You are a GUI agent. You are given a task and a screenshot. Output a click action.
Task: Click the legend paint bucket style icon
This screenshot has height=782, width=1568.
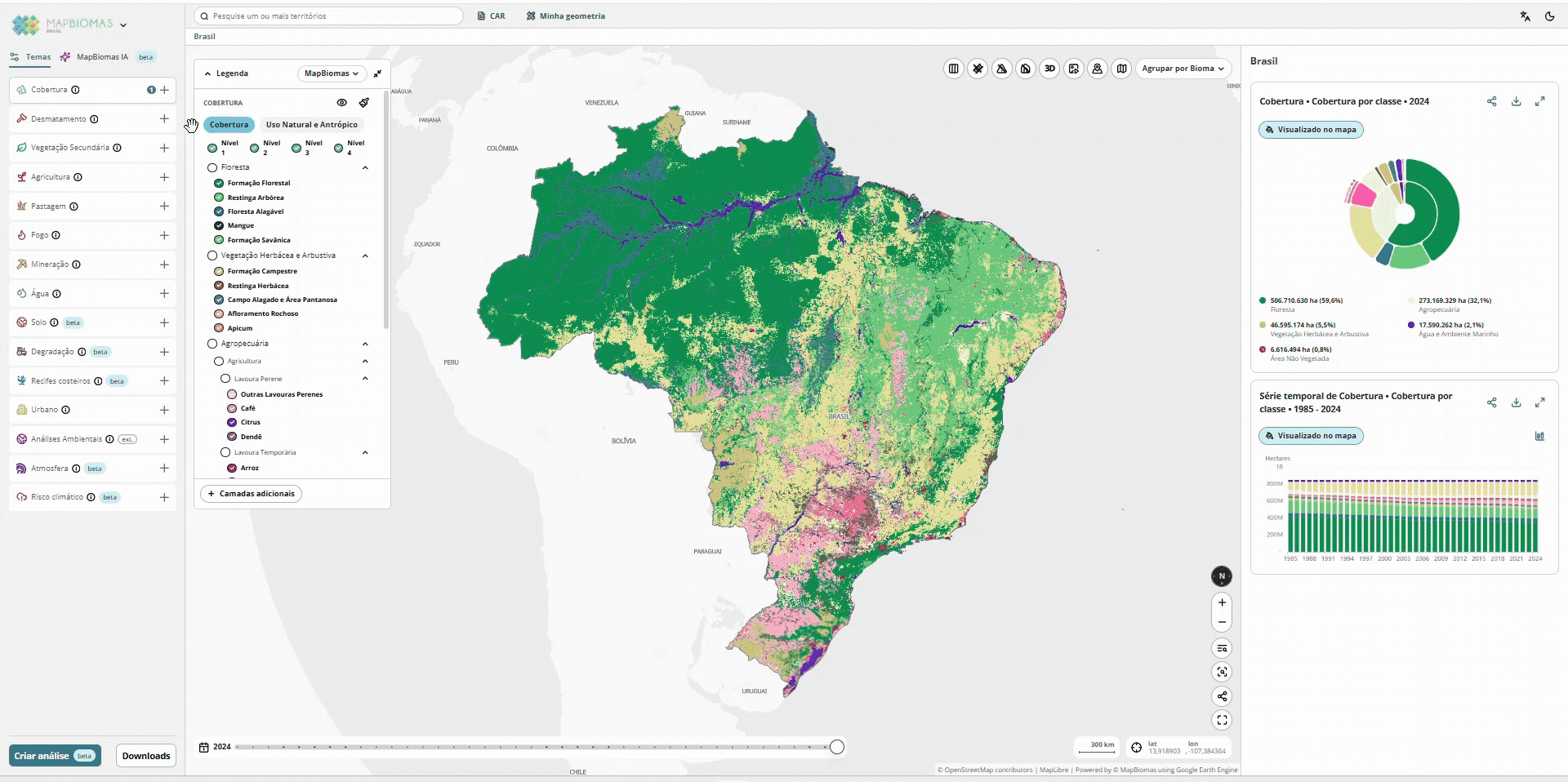(x=364, y=103)
